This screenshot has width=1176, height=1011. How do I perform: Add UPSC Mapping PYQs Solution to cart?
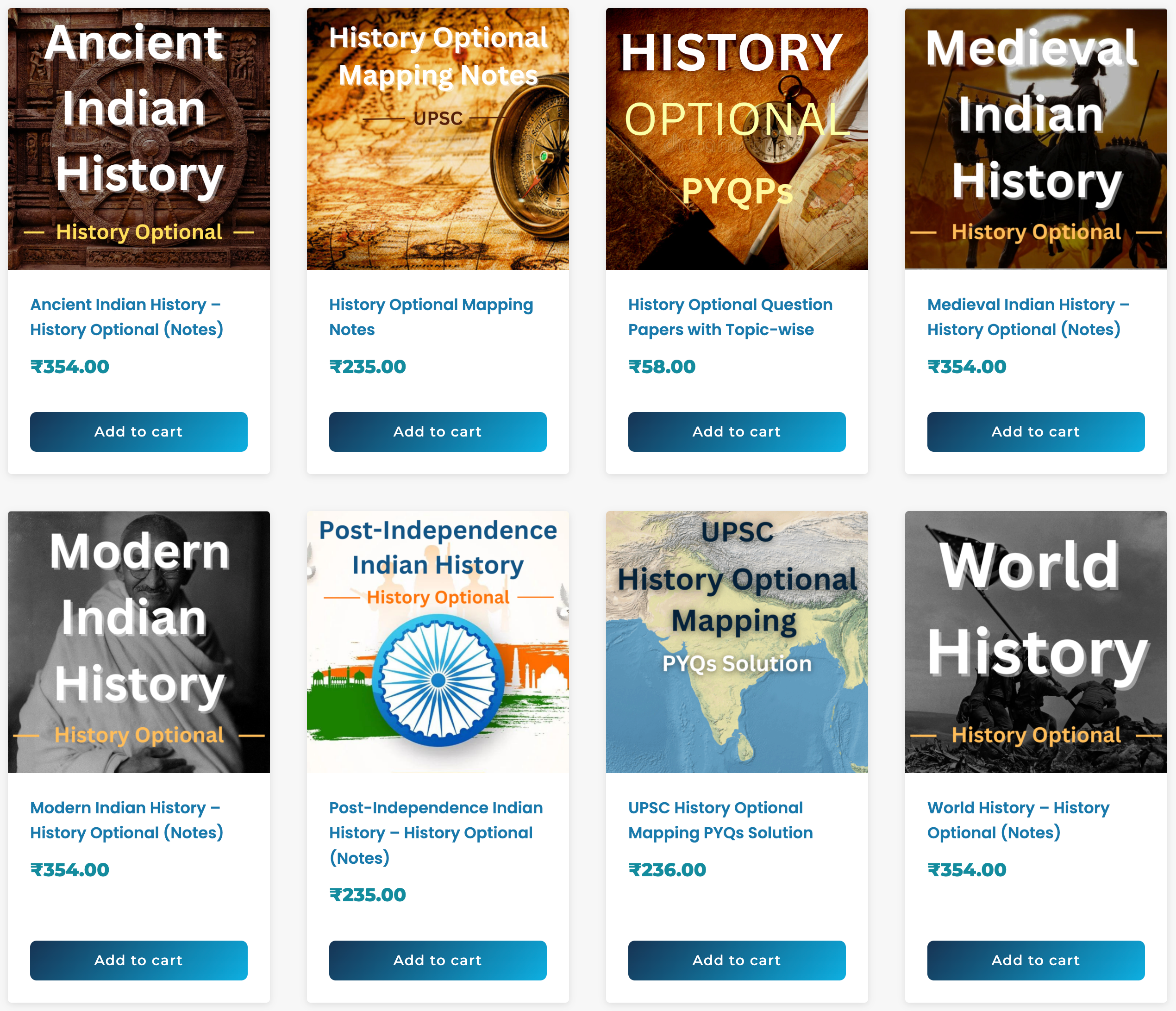pos(737,961)
